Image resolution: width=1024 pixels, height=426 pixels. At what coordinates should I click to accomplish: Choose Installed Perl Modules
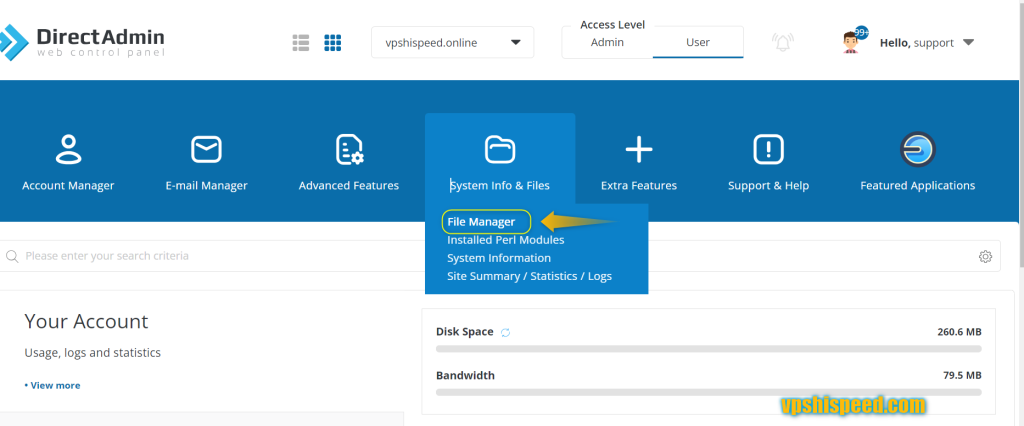[x=505, y=240]
